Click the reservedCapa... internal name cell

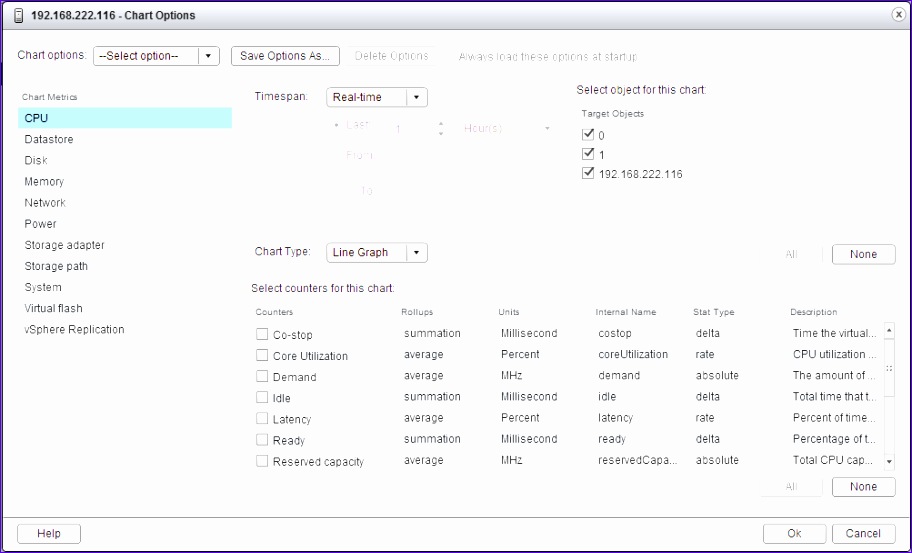click(637, 461)
